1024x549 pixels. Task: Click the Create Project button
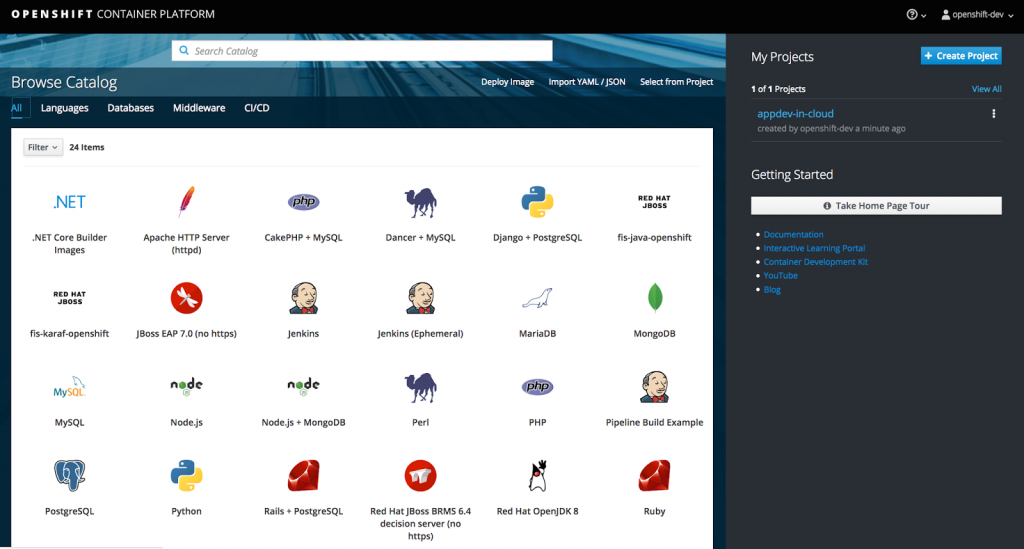(x=961, y=56)
